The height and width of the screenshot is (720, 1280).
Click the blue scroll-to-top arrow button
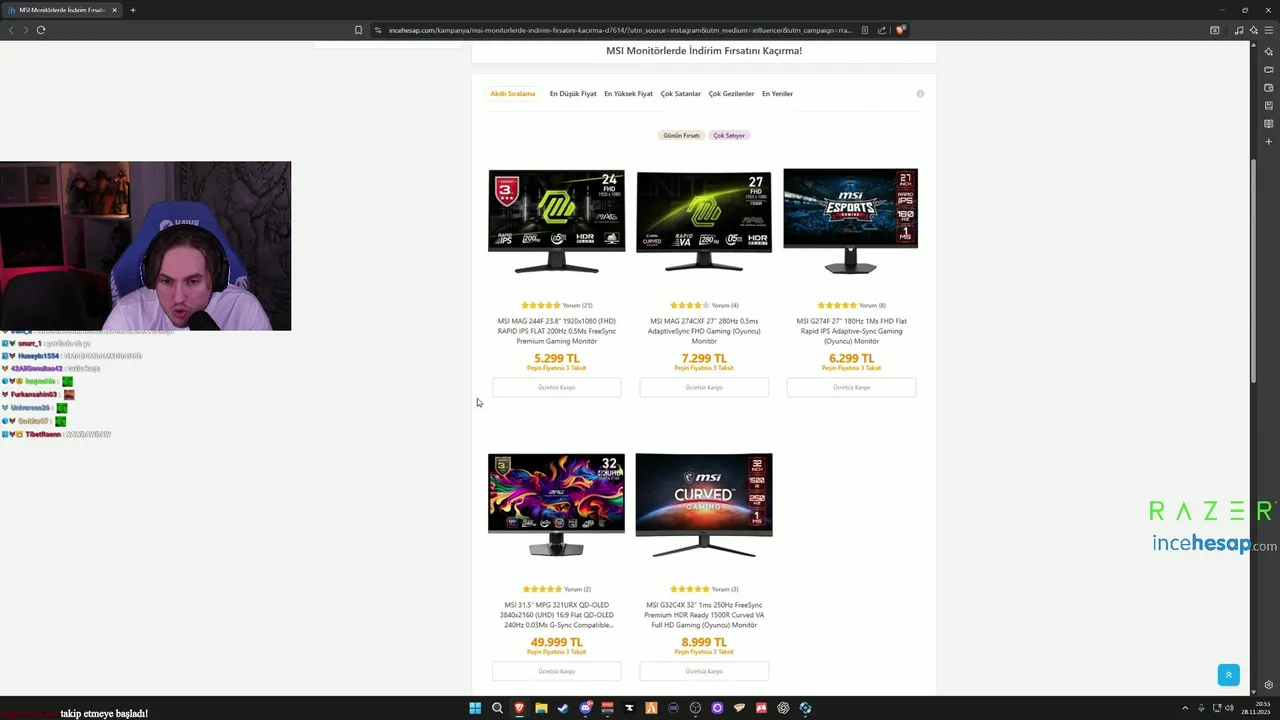tap(1229, 675)
